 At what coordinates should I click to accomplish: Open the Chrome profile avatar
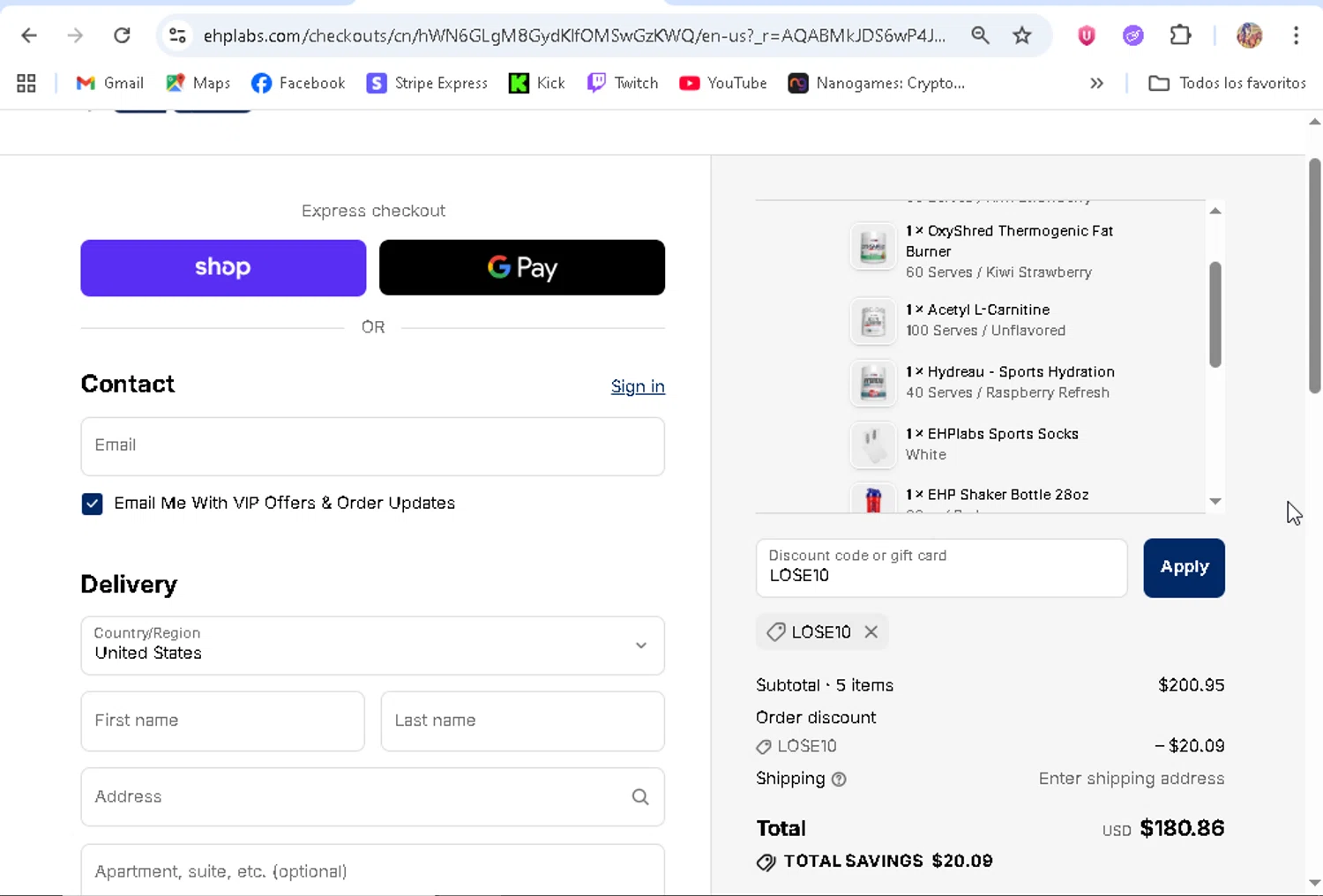tap(1249, 35)
